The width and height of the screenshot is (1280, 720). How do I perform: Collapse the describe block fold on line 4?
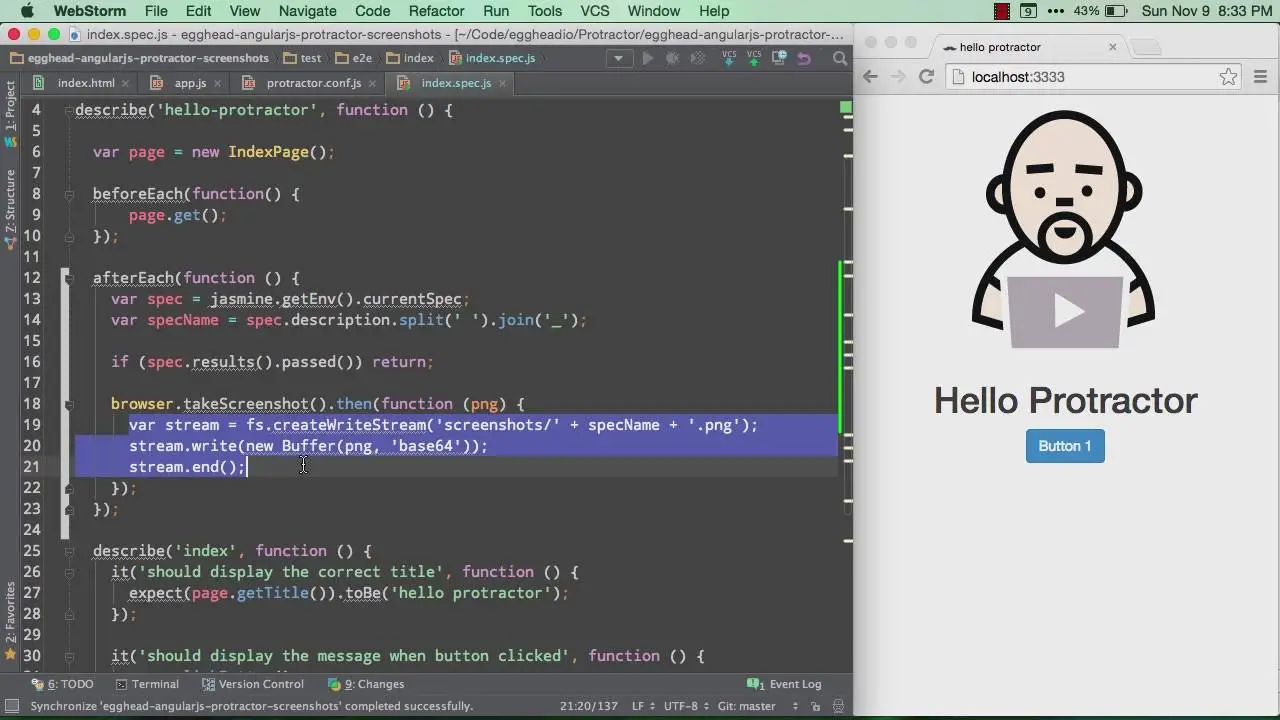69,110
